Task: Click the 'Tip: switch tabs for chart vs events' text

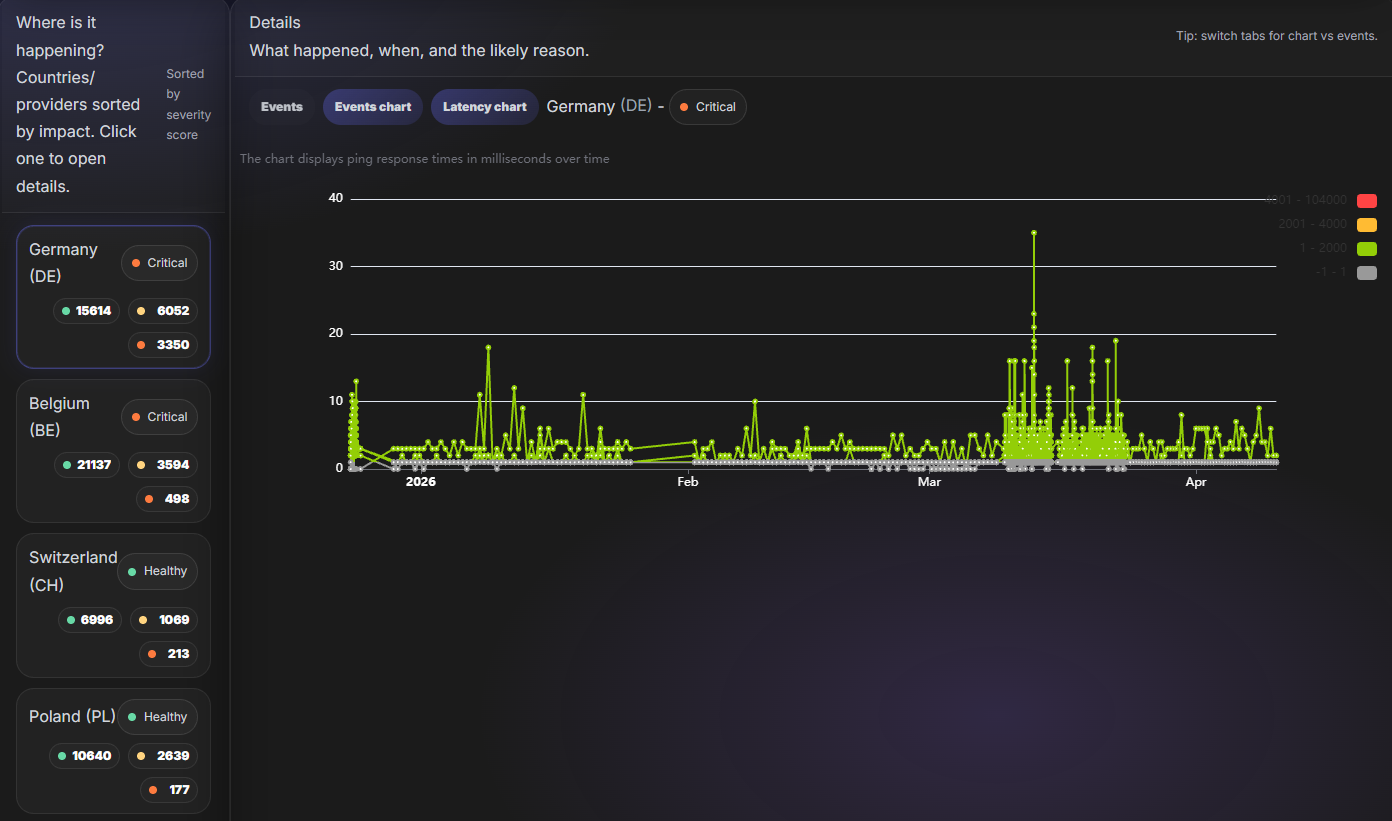Action: pos(1277,36)
